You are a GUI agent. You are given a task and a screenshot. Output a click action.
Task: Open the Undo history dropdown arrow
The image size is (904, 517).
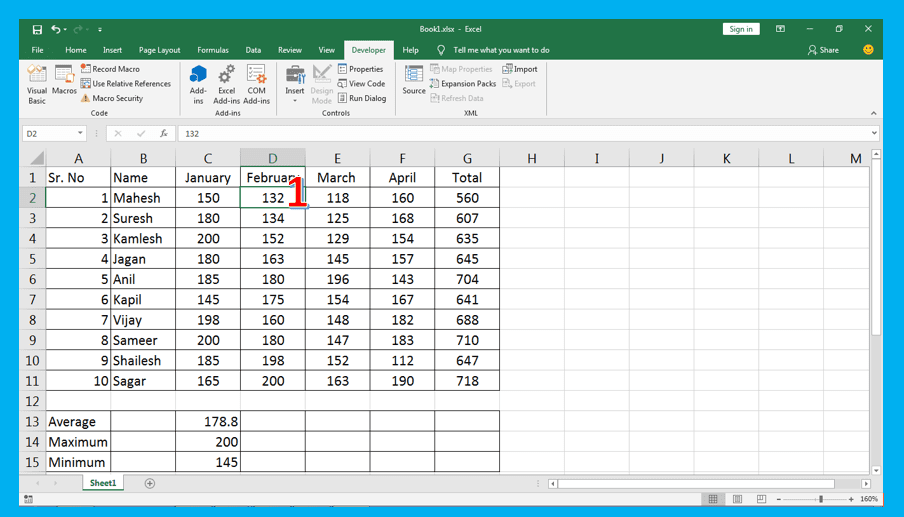pos(65,29)
